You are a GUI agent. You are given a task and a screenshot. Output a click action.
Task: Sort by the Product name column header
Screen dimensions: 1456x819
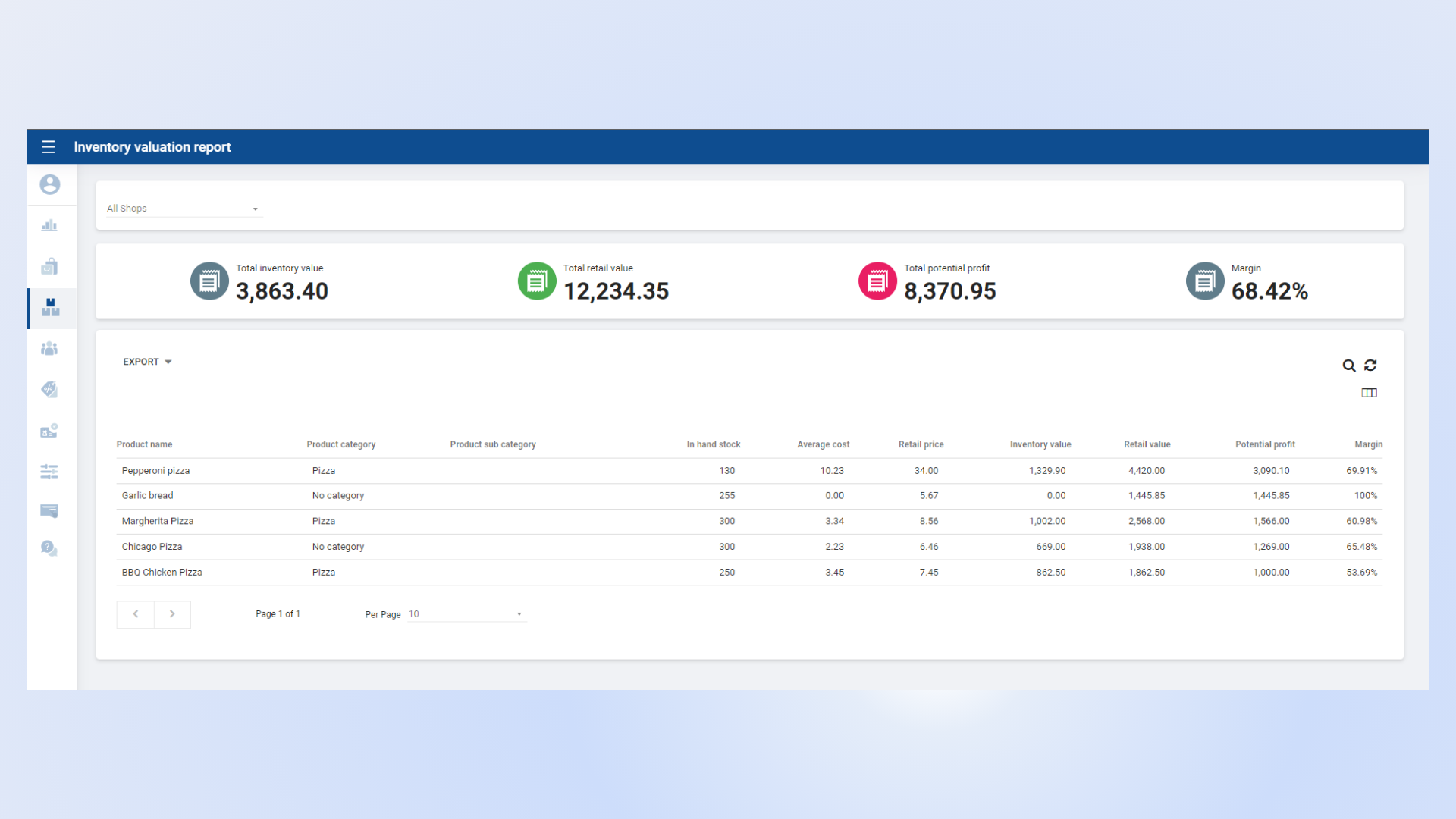(144, 444)
